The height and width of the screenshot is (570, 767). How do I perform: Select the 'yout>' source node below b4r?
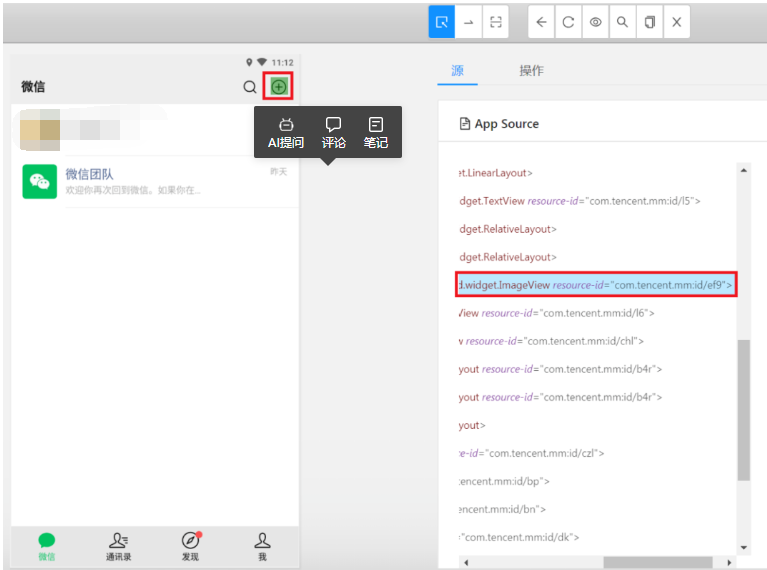click(x=472, y=425)
